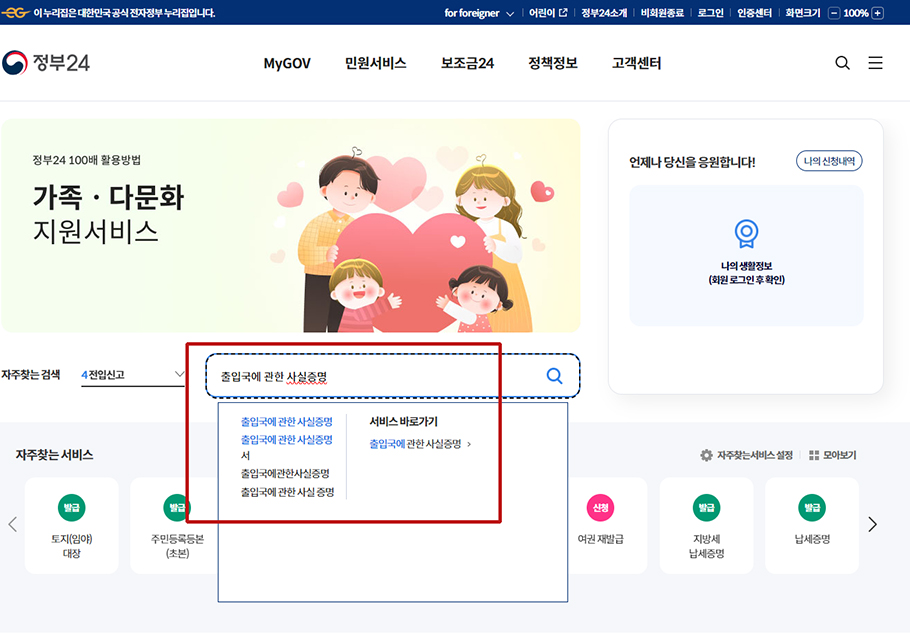
Task: Click the 가족·다문화 지원서비스 banner
Action: (x=291, y=225)
